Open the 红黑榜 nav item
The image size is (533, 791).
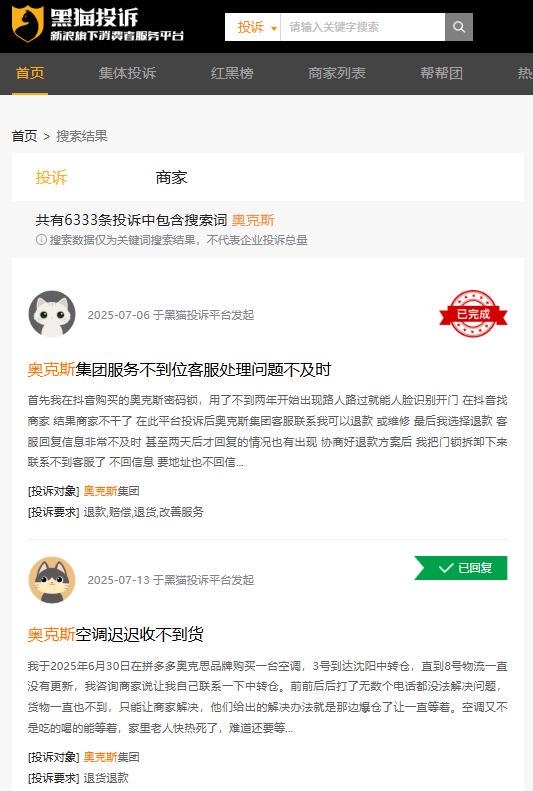tap(232, 73)
